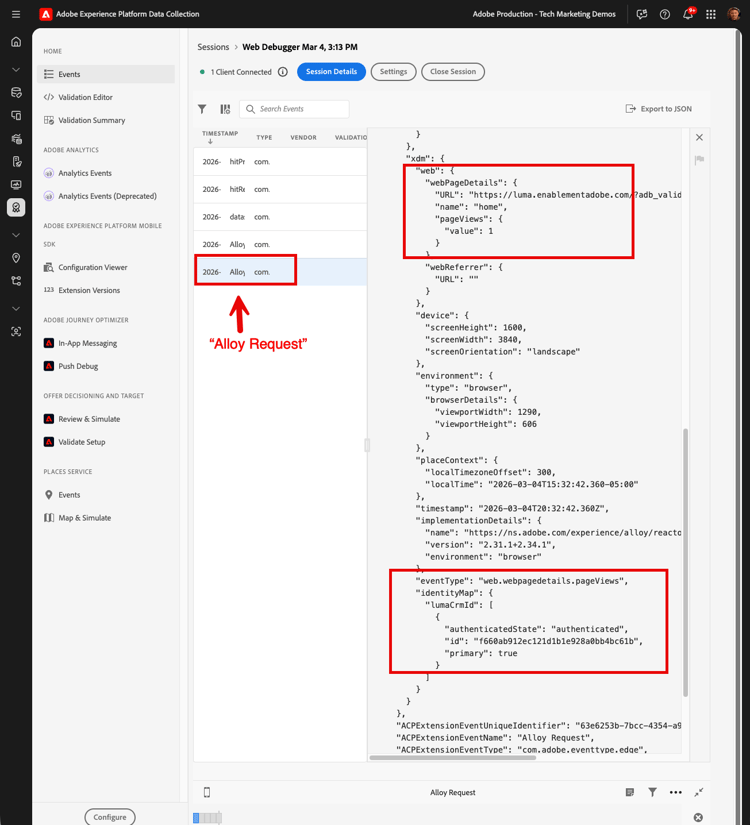Screen dimensions: 750x825
Task: Open the Help question mark icon
Action: tap(665, 14)
